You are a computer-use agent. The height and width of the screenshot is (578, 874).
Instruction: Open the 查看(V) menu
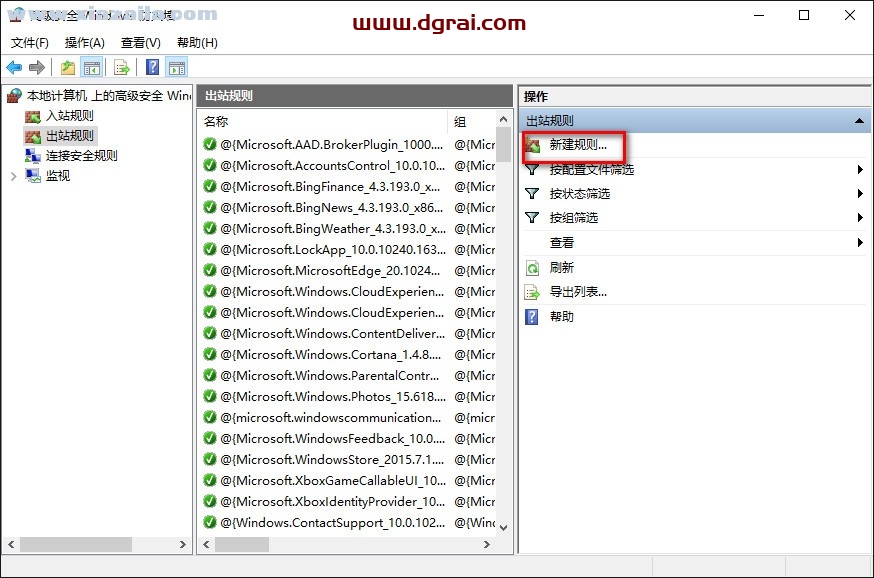point(140,42)
